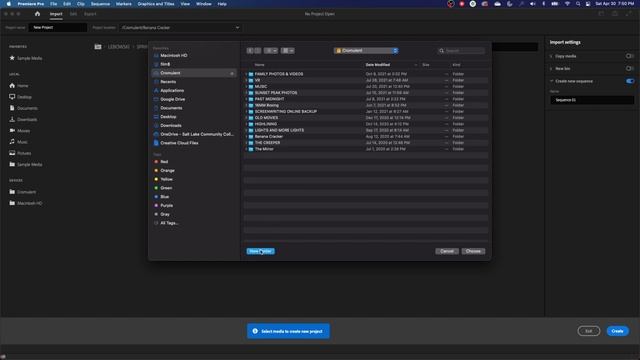Switch to the Import tab
The image size is (640, 360).
pyautogui.click(x=56, y=14)
